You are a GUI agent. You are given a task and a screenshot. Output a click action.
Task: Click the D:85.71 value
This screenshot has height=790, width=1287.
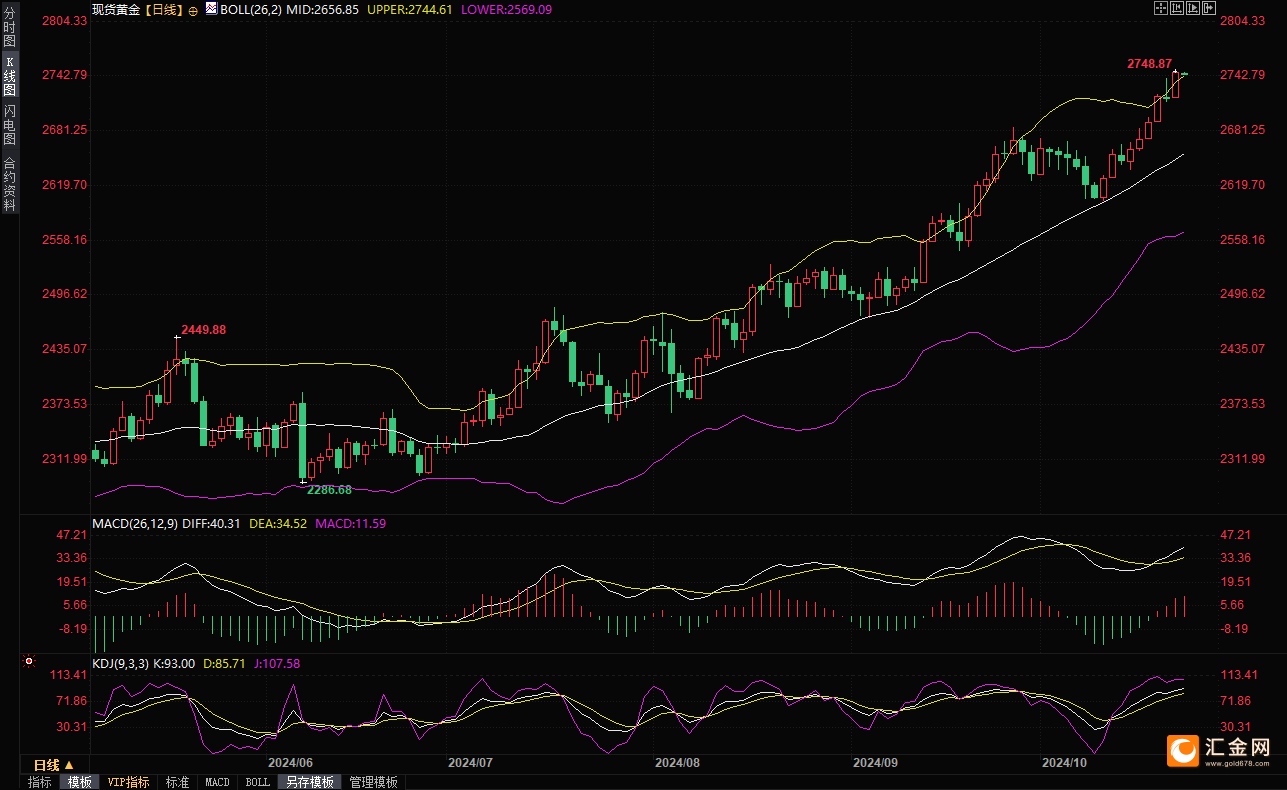pyautogui.click(x=225, y=663)
